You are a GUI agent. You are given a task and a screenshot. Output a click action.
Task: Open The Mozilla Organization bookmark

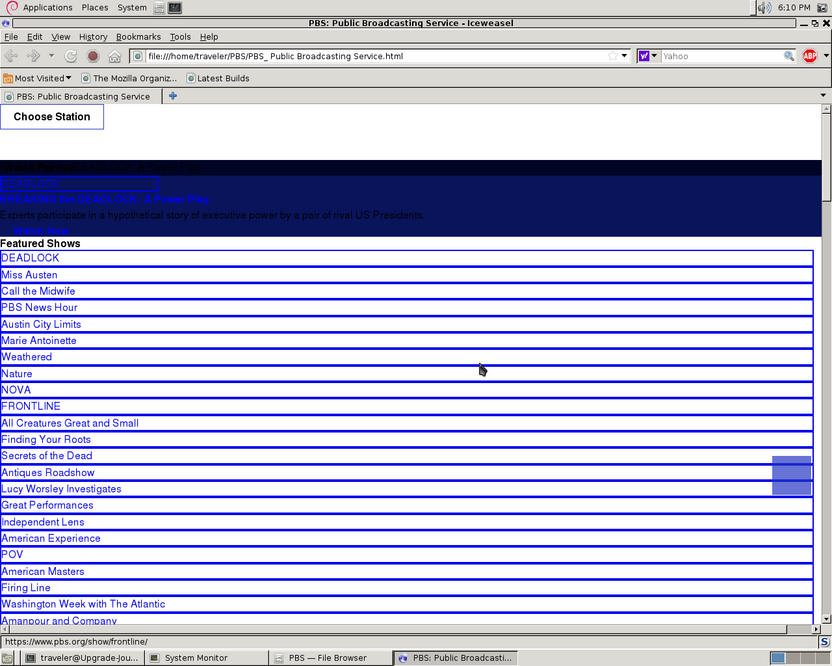pyautogui.click(x=129, y=78)
